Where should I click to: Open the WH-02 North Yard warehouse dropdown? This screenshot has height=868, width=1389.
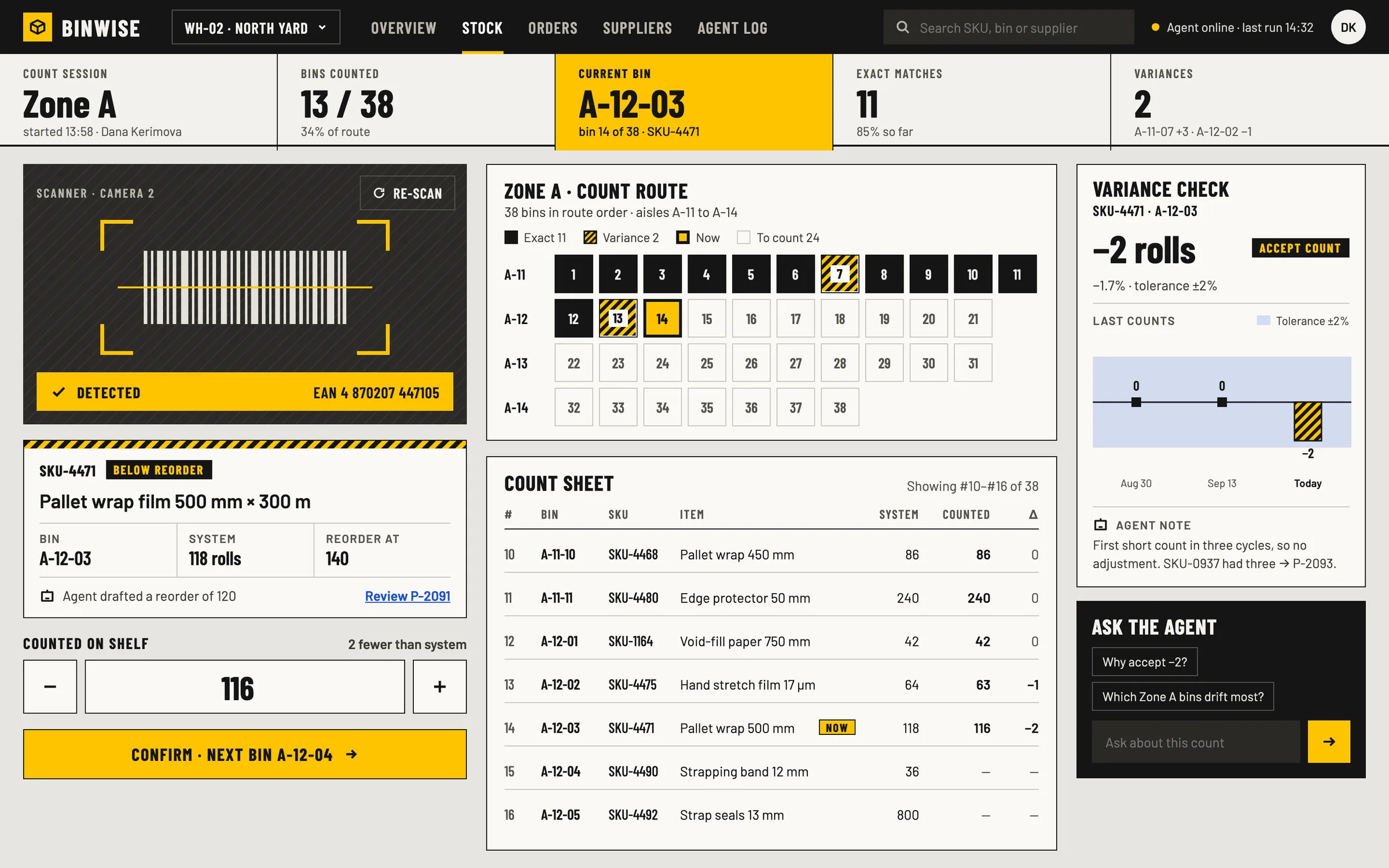click(256, 27)
